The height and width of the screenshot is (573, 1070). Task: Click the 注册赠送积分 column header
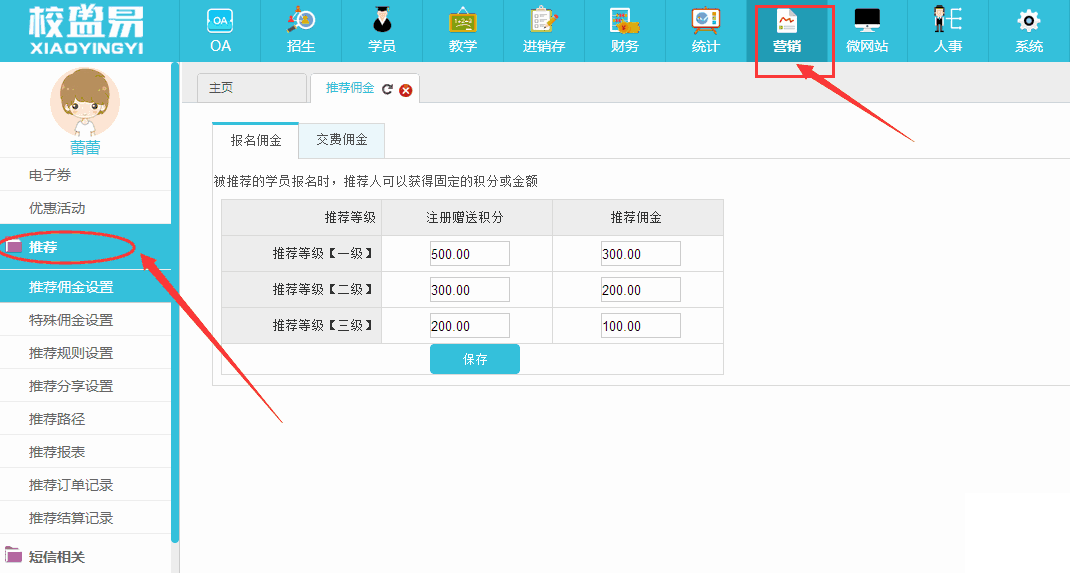[x=465, y=218]
